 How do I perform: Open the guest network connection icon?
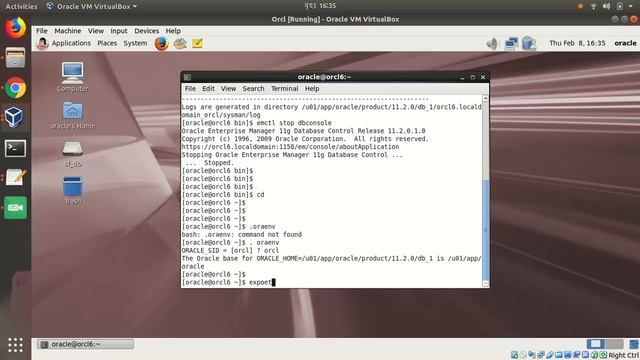point(511,43)
